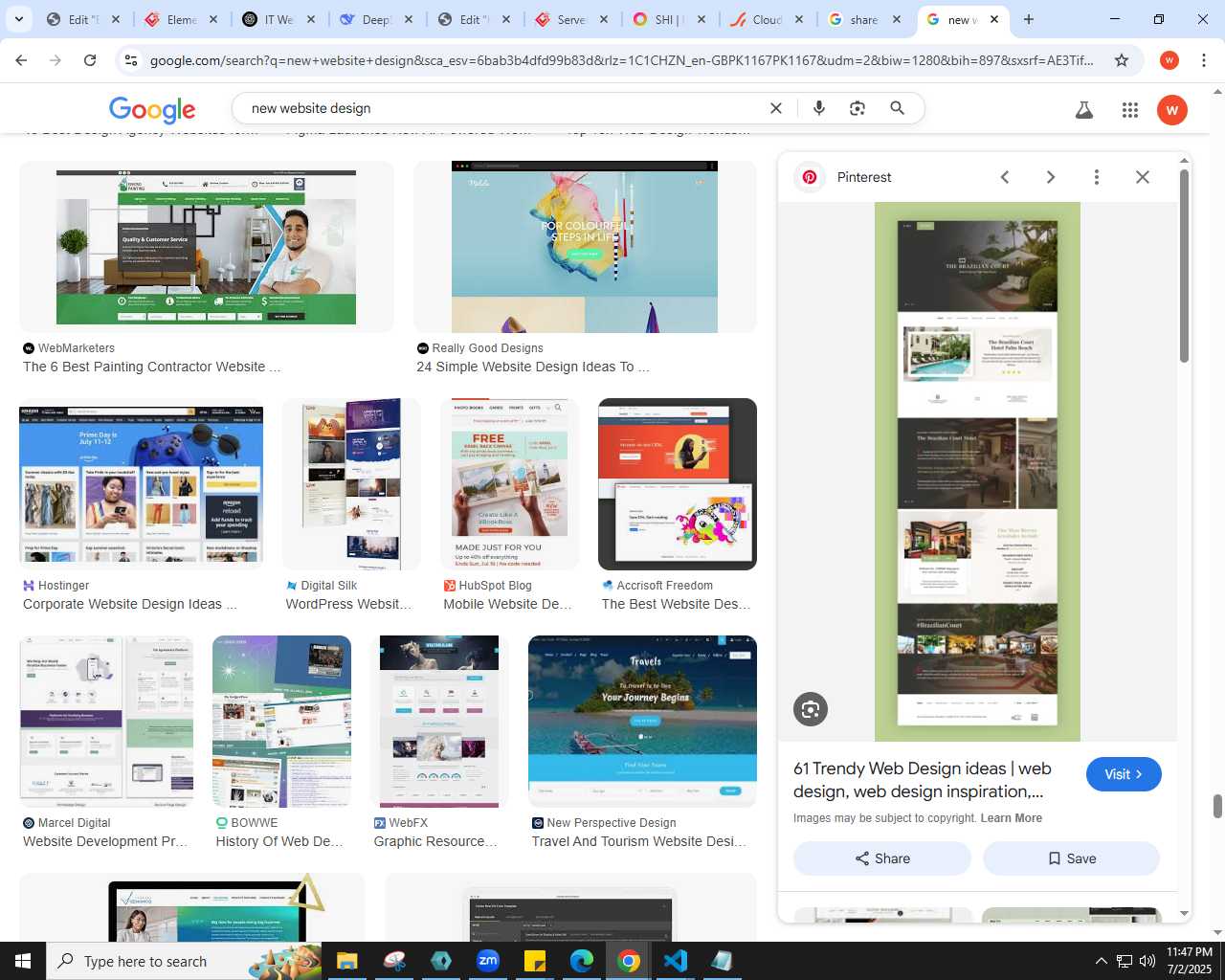Screen dimensions: 1225x980
Task: Open the tab search dropdown arrow
Action: (x=18, y=19)
